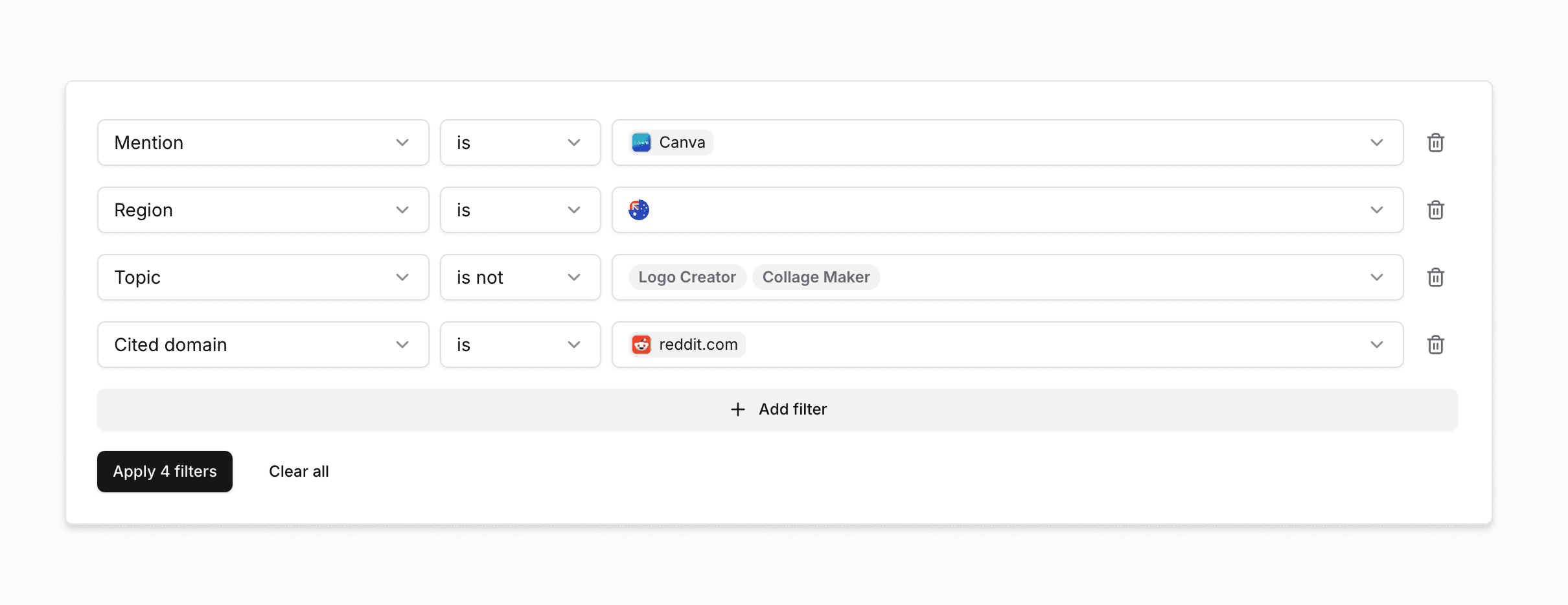Click the reddit.com tag in Cited domain field
1568x605 pixels.
pos(685,344)
